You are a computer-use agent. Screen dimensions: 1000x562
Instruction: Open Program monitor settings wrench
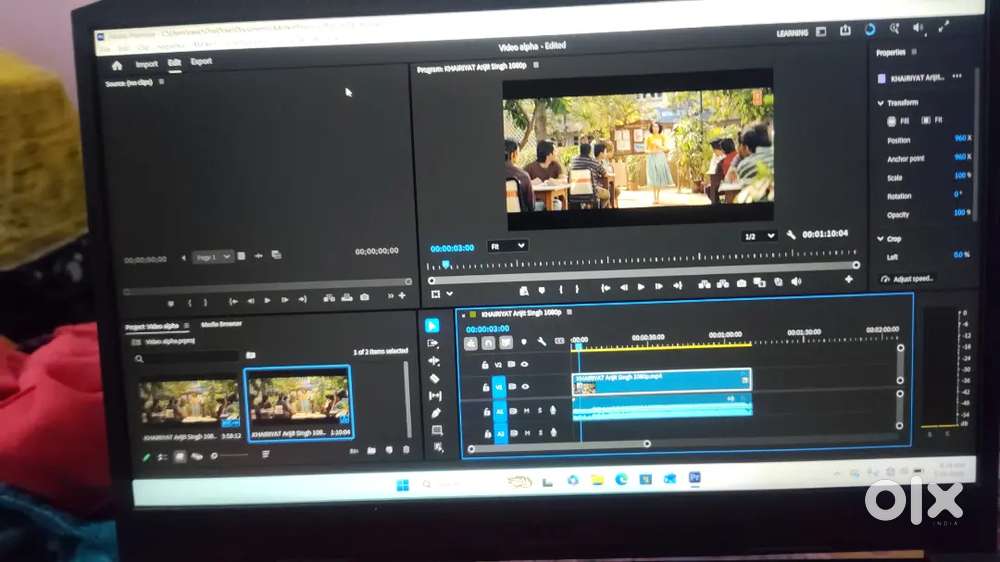791,235
